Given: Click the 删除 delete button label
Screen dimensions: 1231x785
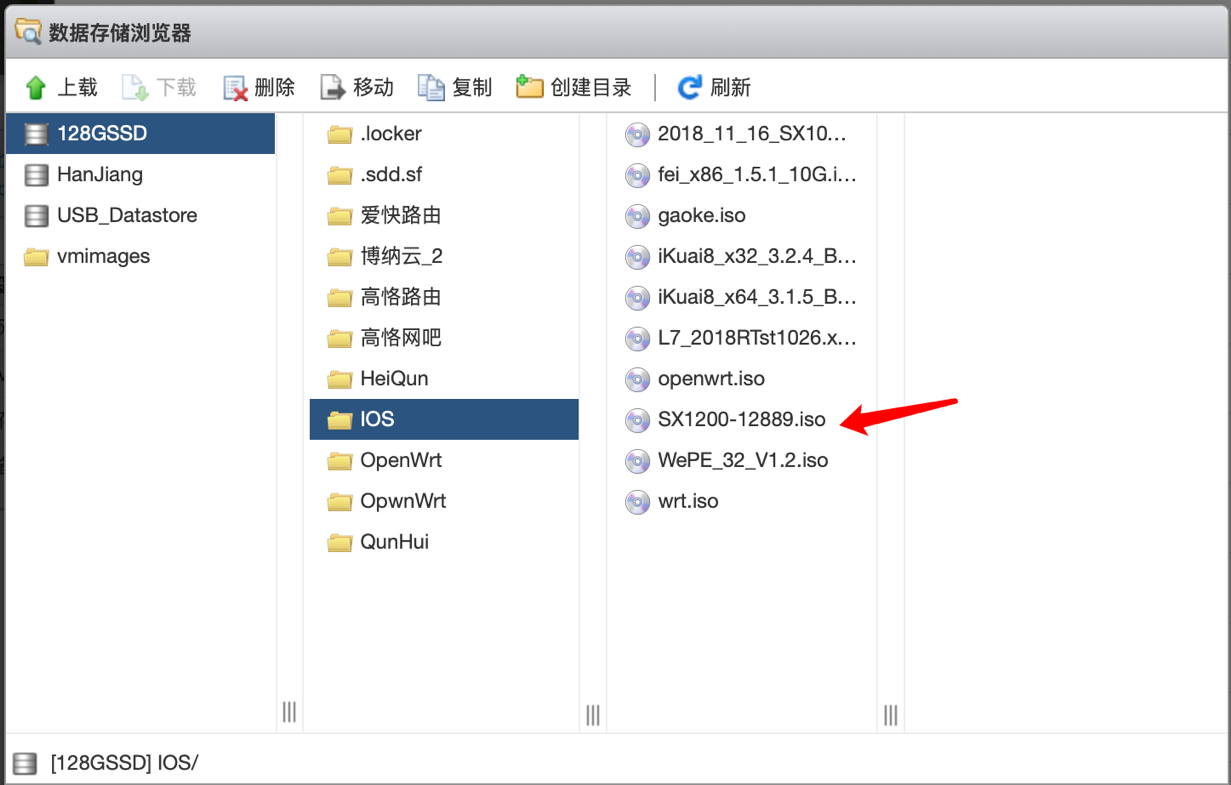Looking at the screenshot, I should tap(275, 88).
